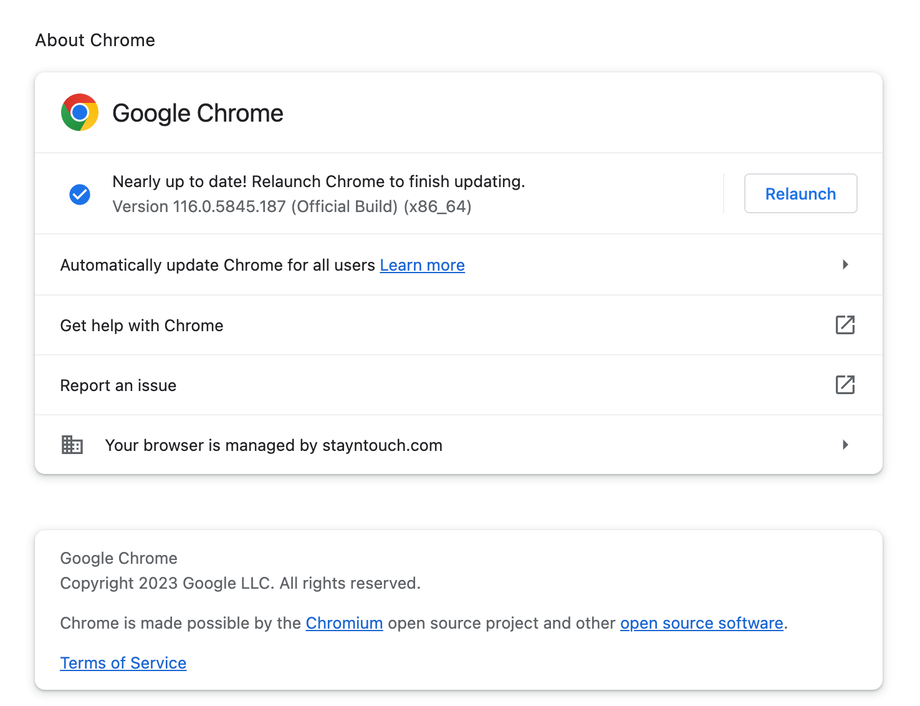Image resolution: width=920 pixels, height=706 pixels.
Task: Click Copyright 2023 Google LLC text
Action: [241, 583]
